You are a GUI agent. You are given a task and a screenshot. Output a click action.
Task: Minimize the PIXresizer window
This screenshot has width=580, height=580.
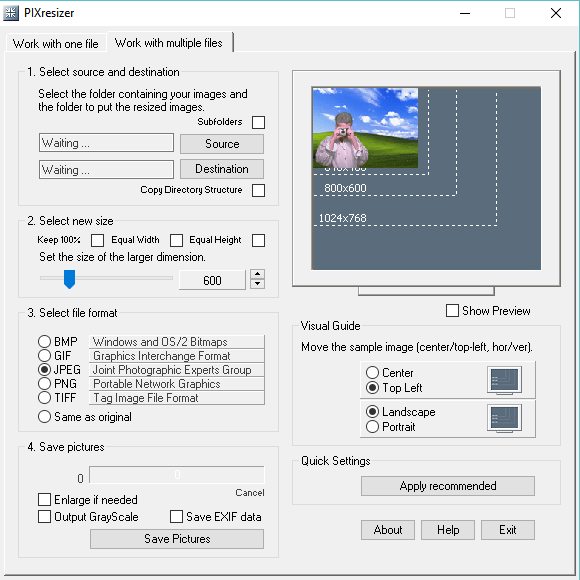465,13
